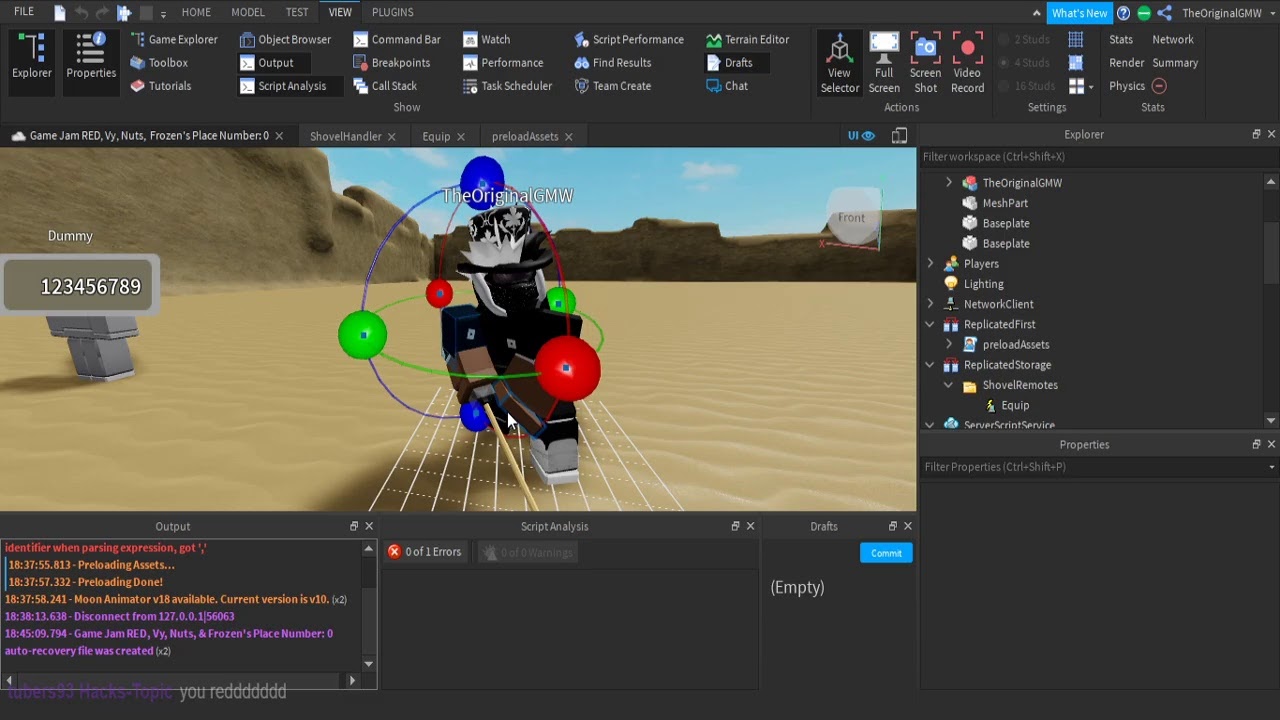The height and width of the screenshot is (720, 1280).
Task: Click the What's New button
Action: (1079, 13)
